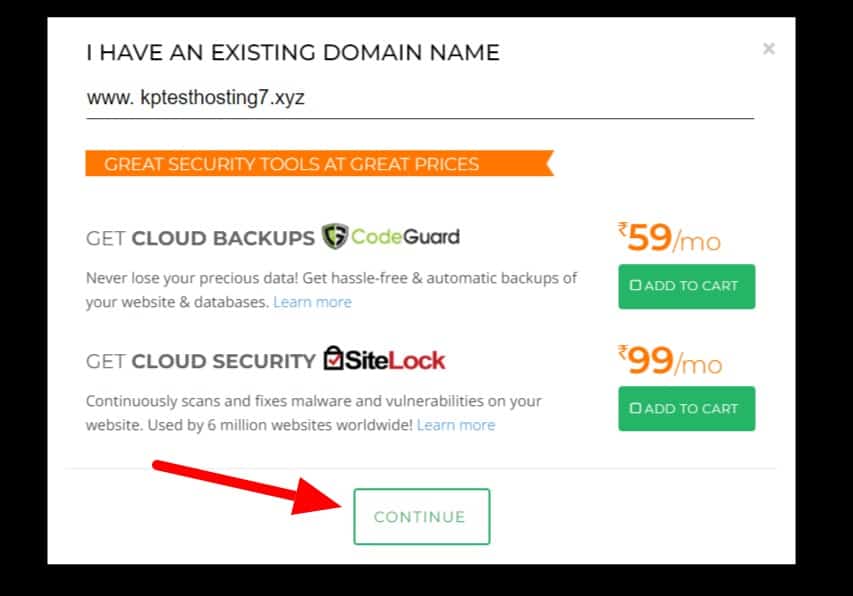
Task: Open the Learn more link for SiteLock security
Action: pyautogui.click(x=455, y=425)
